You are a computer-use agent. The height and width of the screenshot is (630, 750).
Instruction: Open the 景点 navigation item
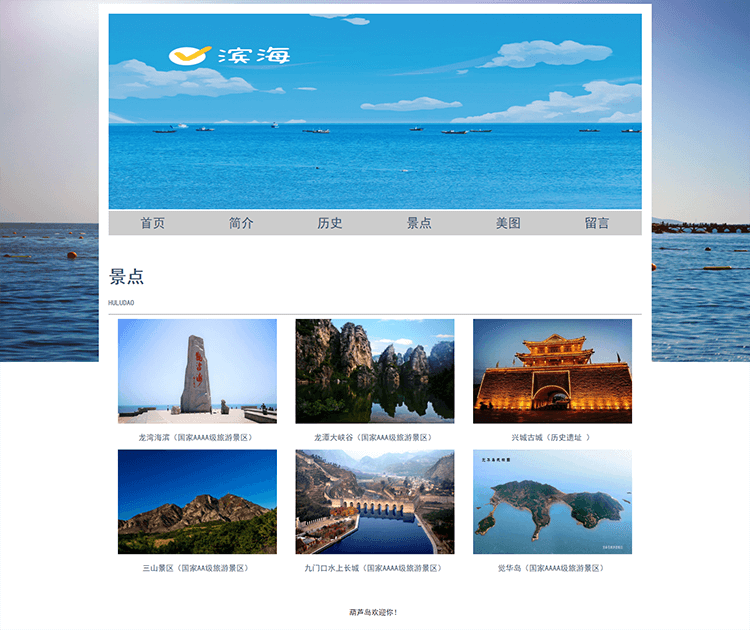(419, 223)
